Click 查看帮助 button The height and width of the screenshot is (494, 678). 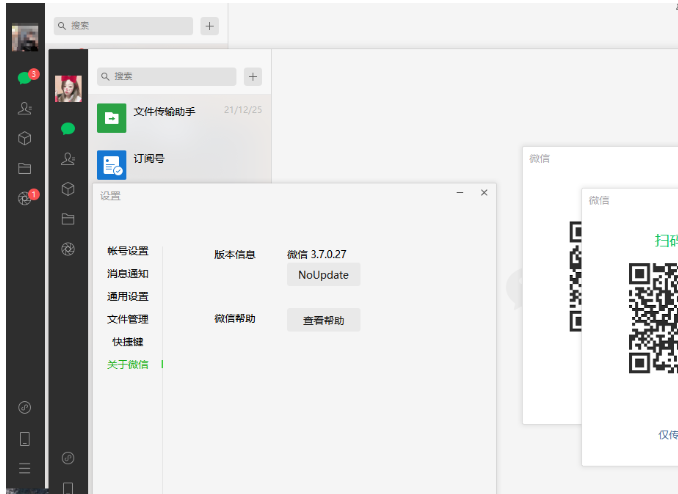(x=323, y=320)
